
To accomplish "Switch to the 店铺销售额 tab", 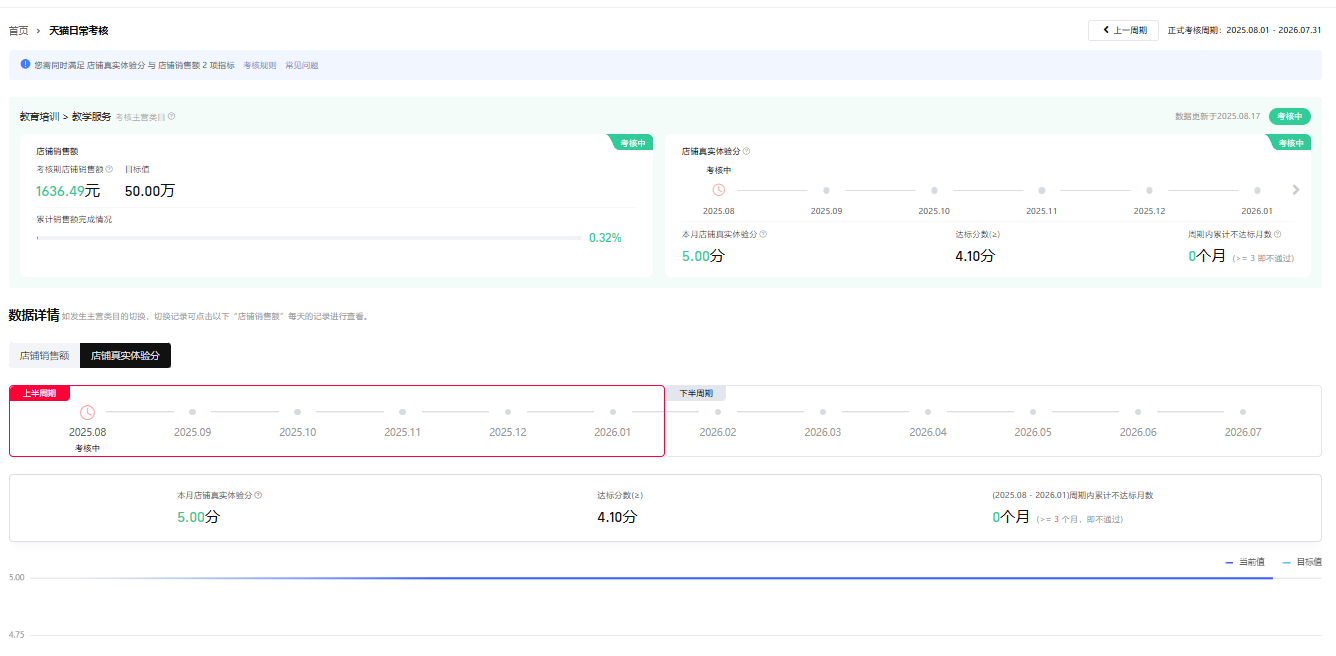I will [x=44, y=355].
